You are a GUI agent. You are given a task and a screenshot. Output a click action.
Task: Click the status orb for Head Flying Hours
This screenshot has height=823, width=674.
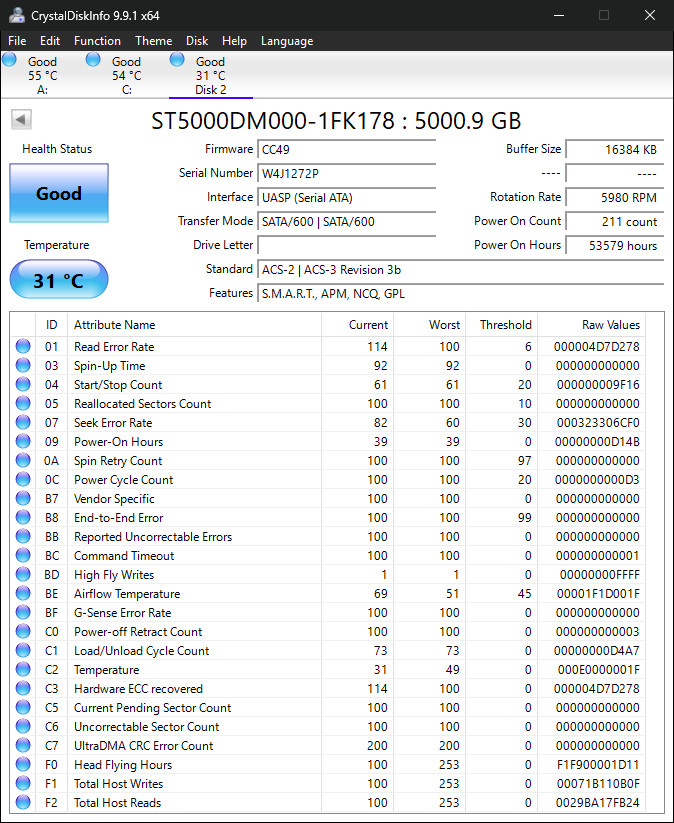pos(23,764)
